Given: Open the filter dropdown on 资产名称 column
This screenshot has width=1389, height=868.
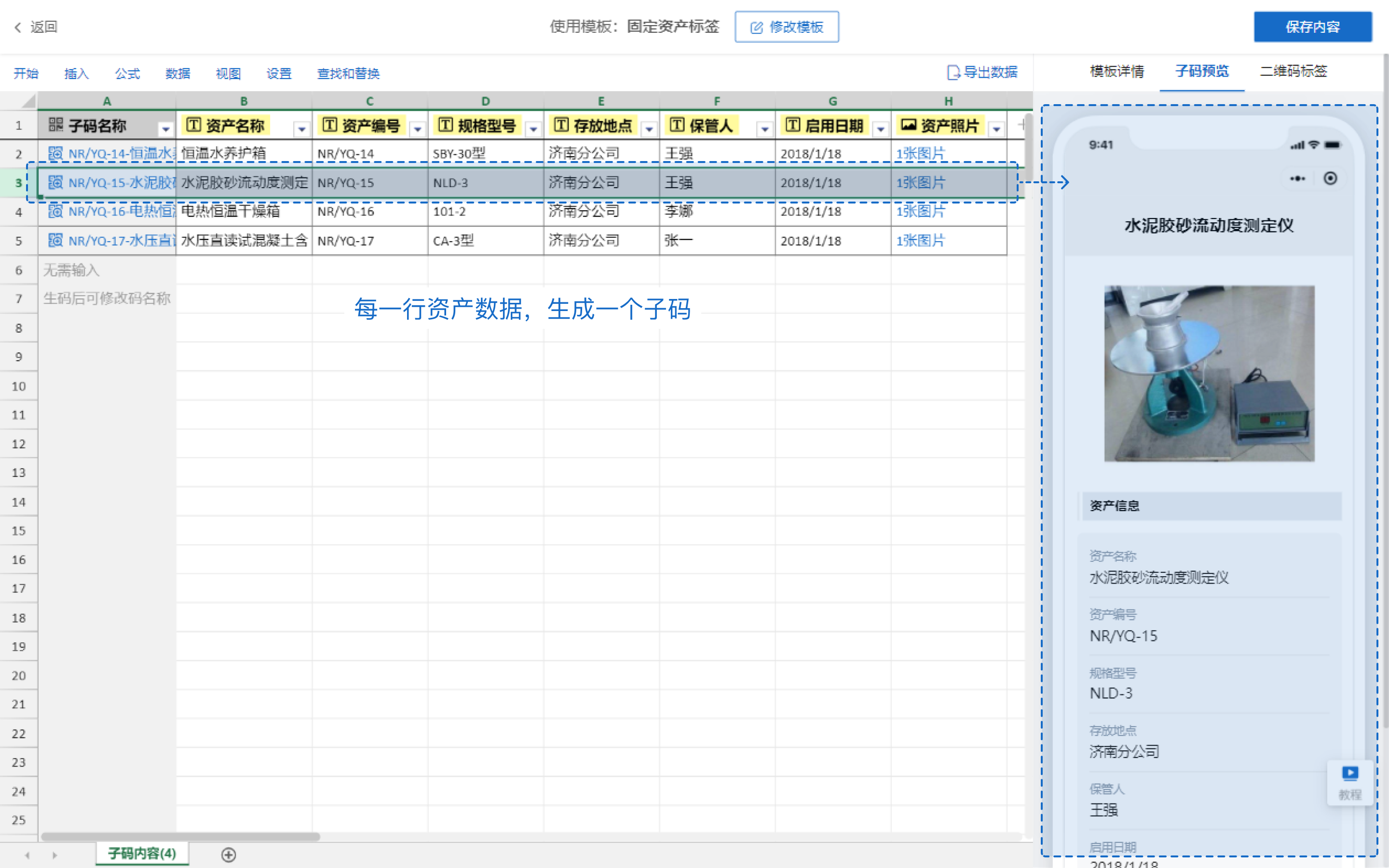Looking at the screenshot, I should click(x=302, y=129).
